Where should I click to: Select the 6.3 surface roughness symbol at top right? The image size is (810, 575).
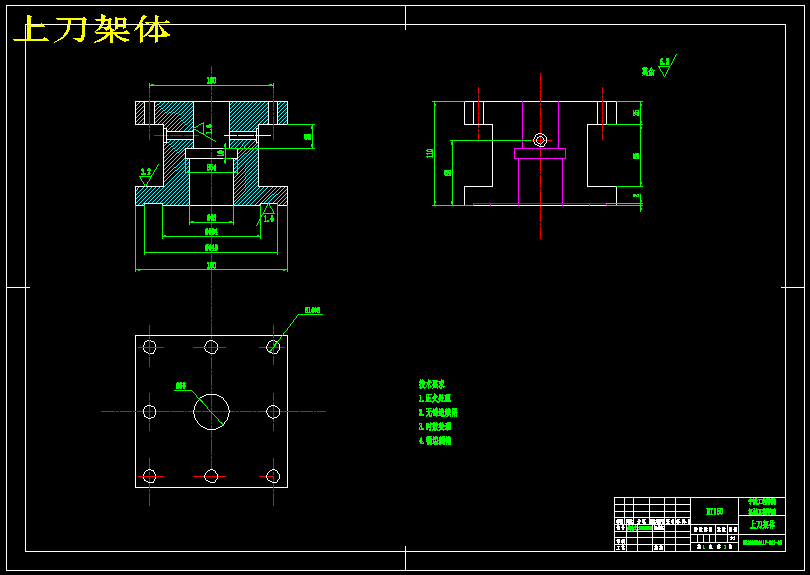point(666,66)
